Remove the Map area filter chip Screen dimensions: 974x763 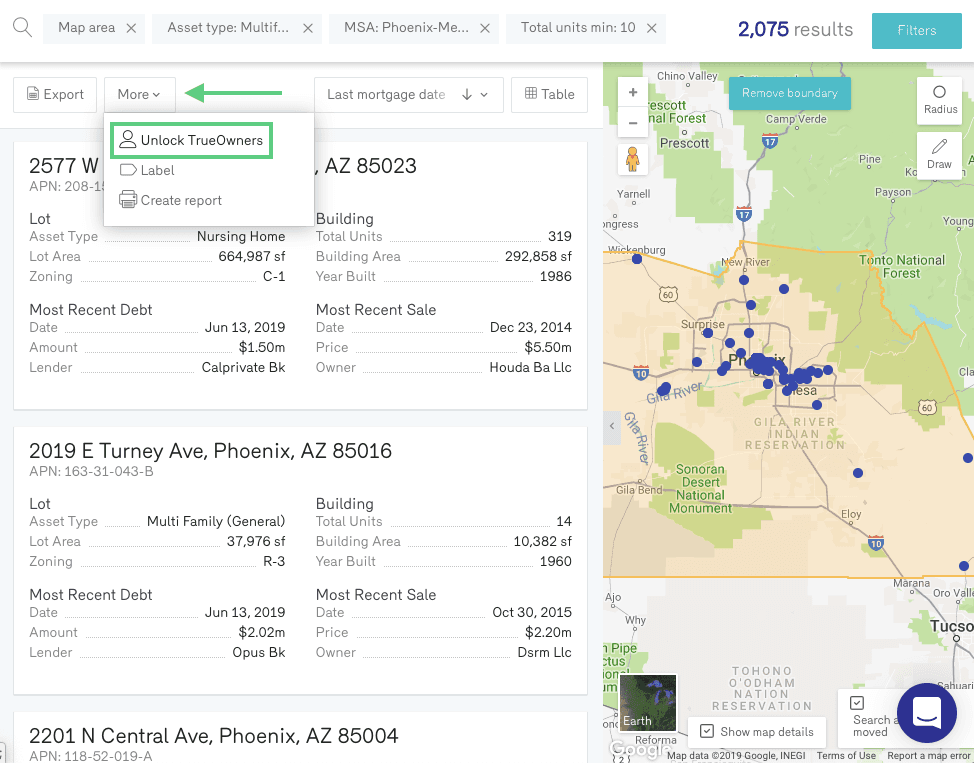click(131, 28)
